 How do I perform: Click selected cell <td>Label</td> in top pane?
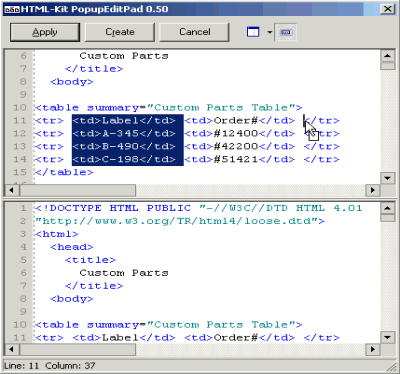click(x=124, y=121)
